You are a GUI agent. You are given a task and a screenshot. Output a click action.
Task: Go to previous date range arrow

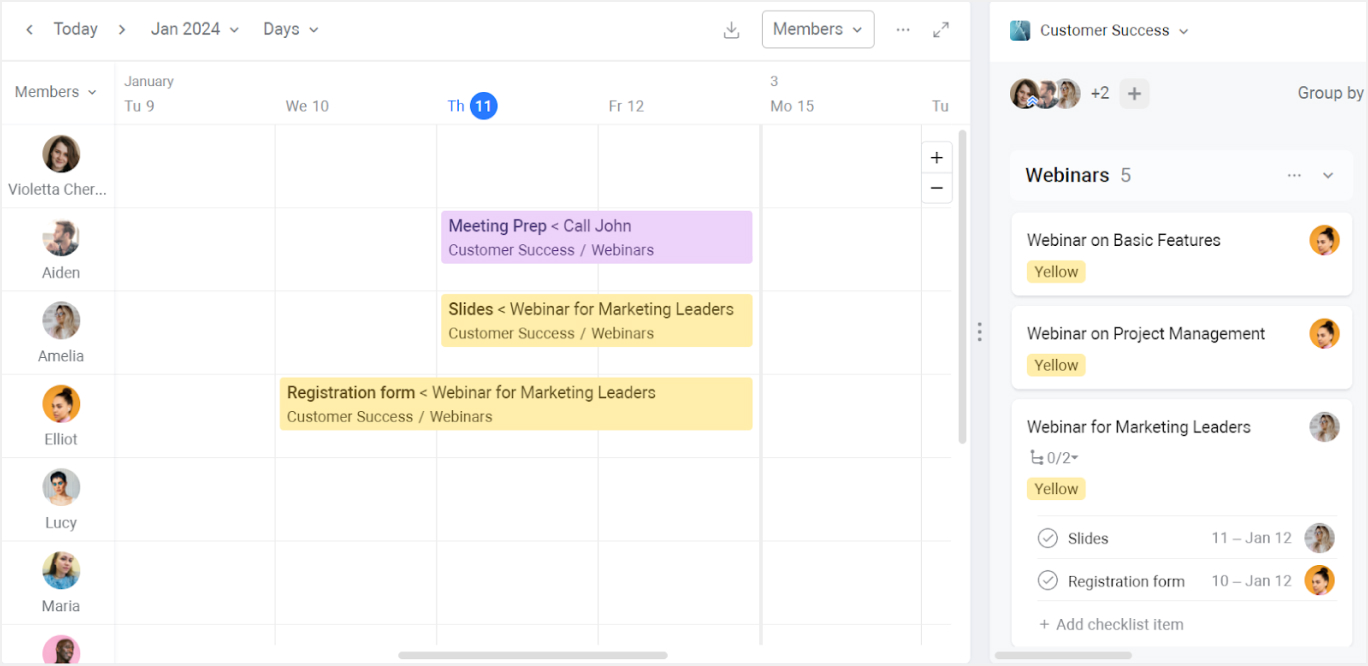(x=30, y=30)
